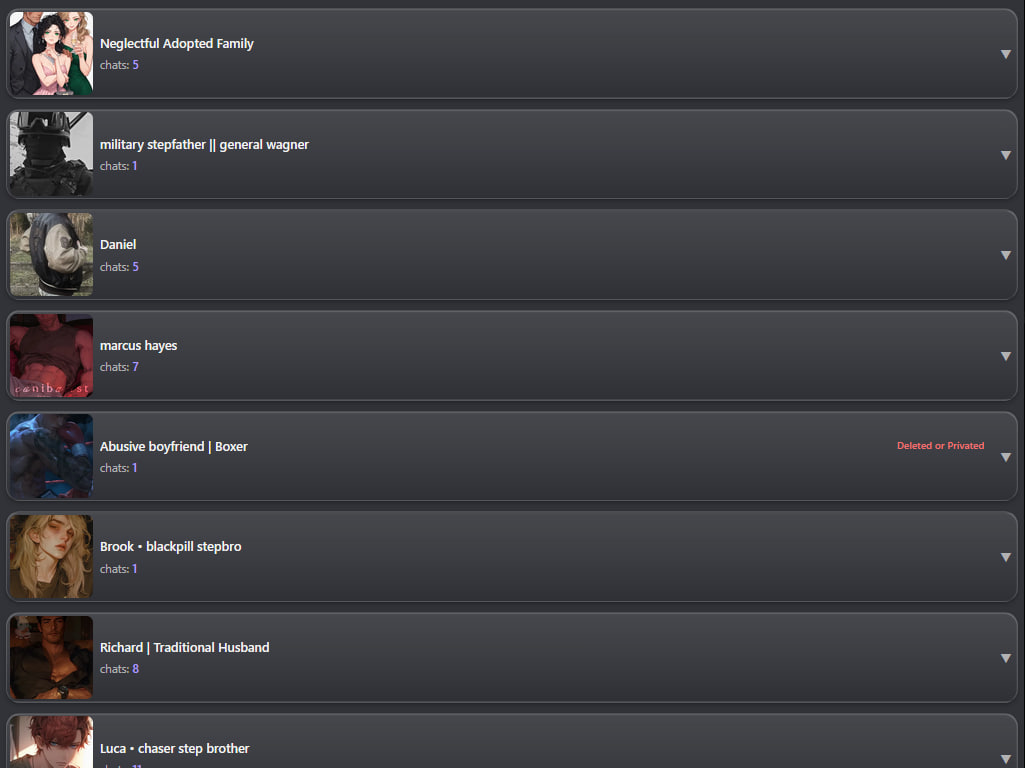This screenshot has height=768, width=1025.
Task: Open Brook's blonde portrait thumbnail
Action: (51, 557)
